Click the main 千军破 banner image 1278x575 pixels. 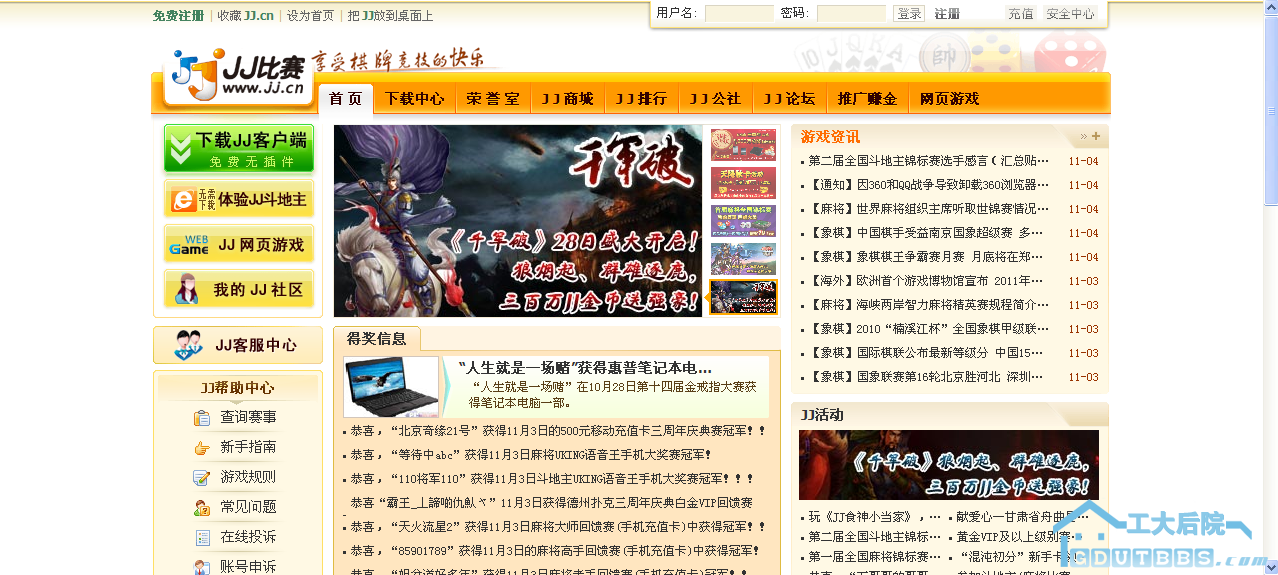[x=518, y=221]
